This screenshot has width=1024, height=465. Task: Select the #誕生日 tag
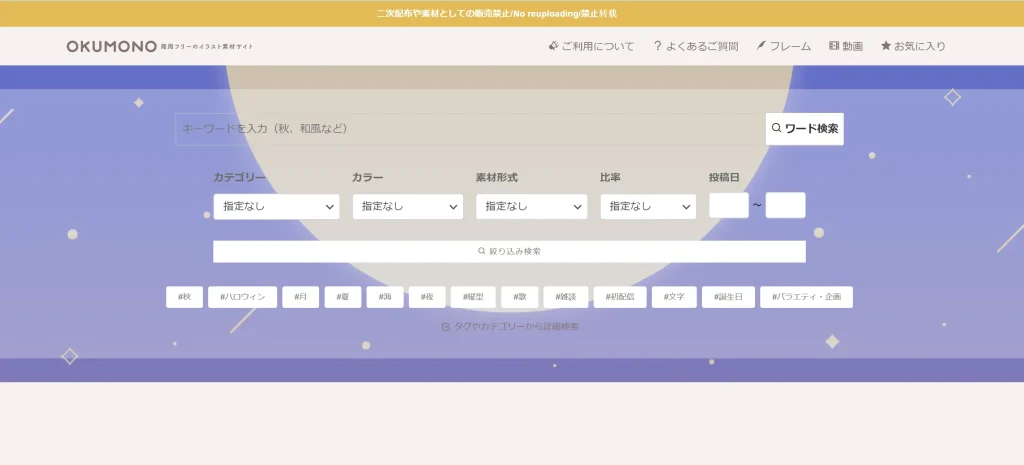click(728, 297)
